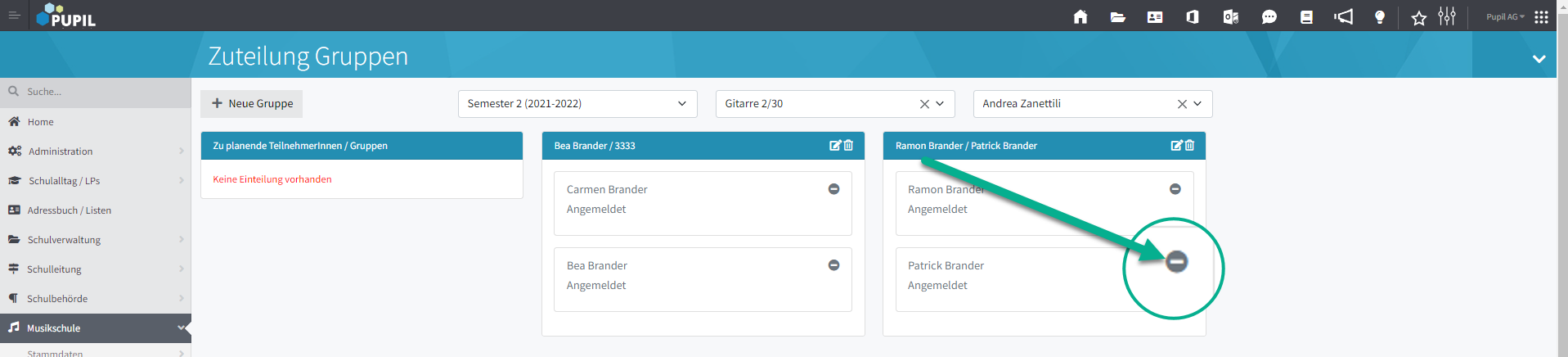
Task: Select the Patrick Brander name text
Action: (946, 265)
